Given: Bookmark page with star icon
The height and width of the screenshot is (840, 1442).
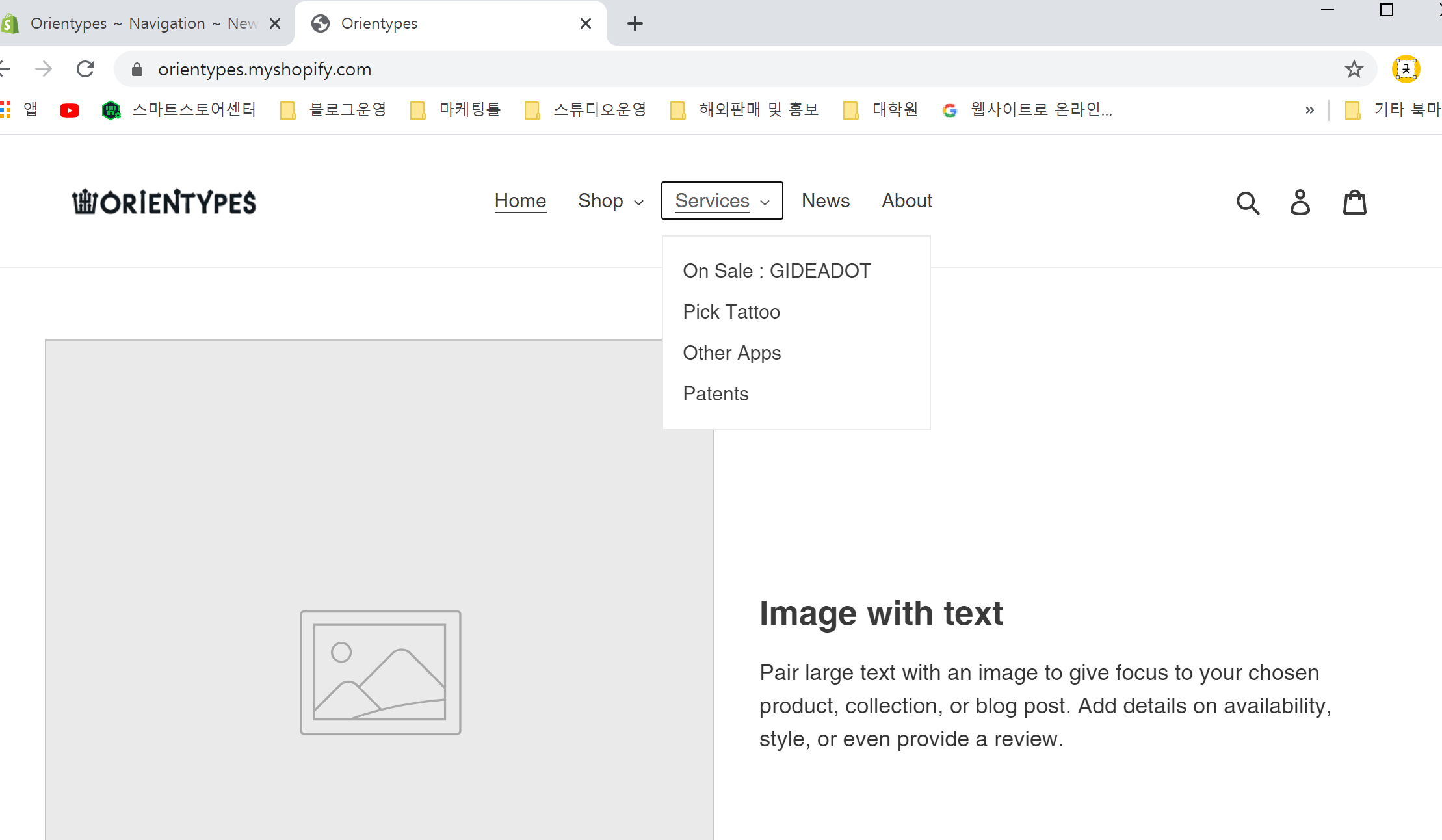Looking at the screenshot, I should (x=1354, y=69).
